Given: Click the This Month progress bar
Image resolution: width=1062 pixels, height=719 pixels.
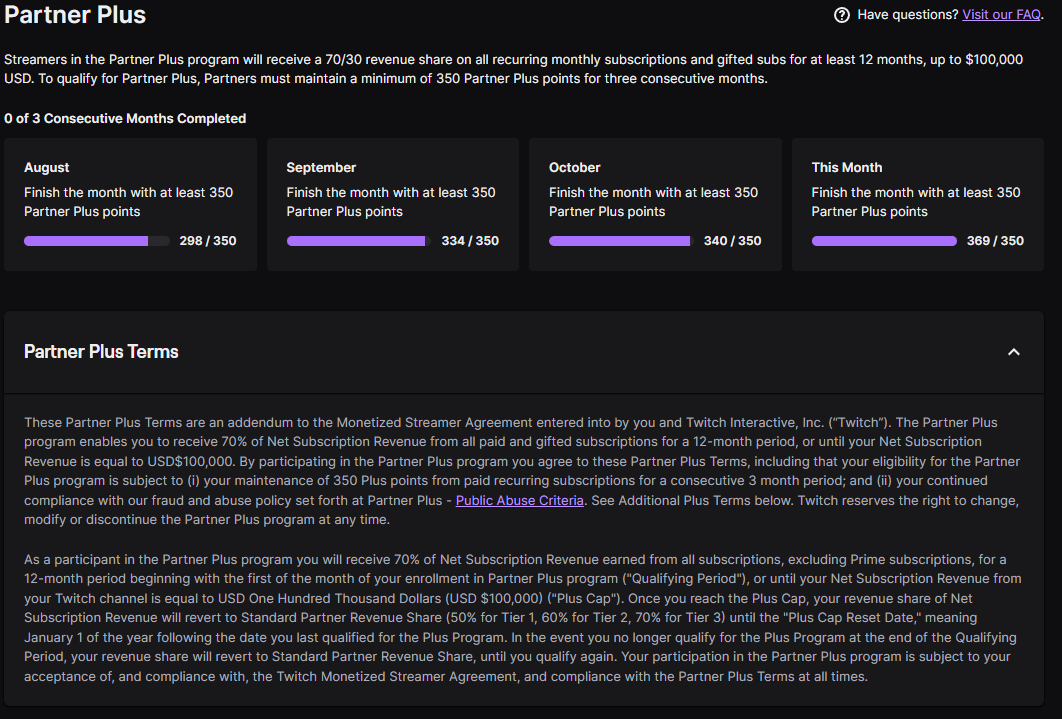Looking at the screenshot, I should [x=884, y=241].
